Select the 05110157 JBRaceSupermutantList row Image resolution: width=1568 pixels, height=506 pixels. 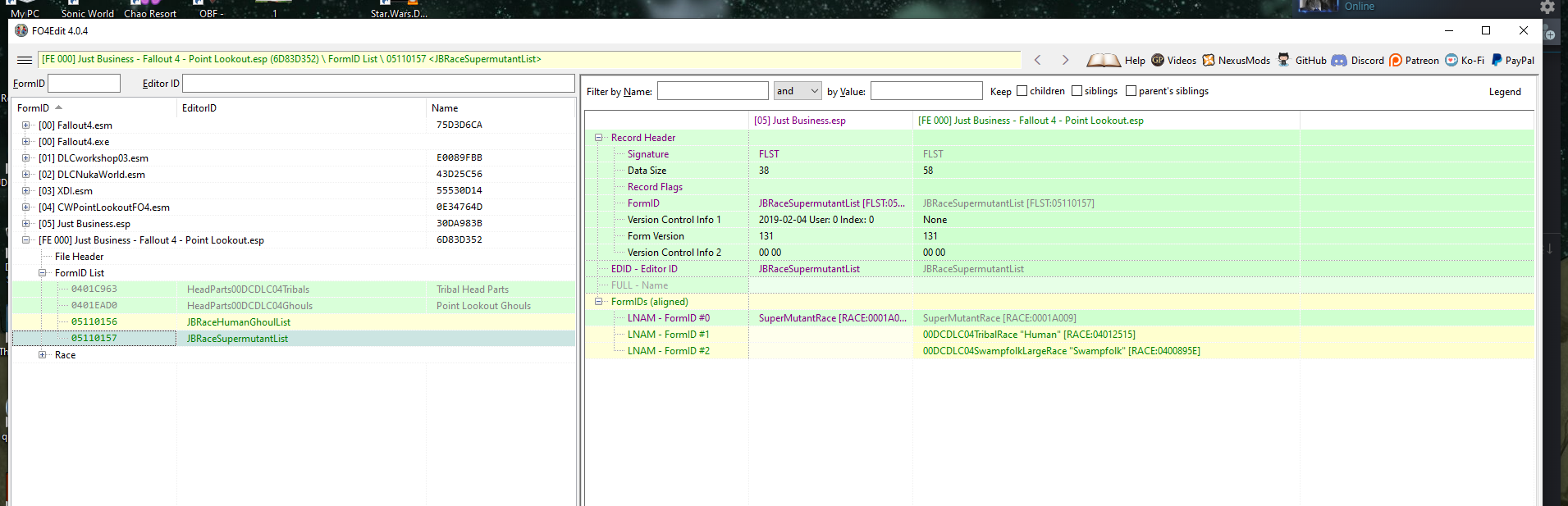pyautogui.click(x=294, y=339)
